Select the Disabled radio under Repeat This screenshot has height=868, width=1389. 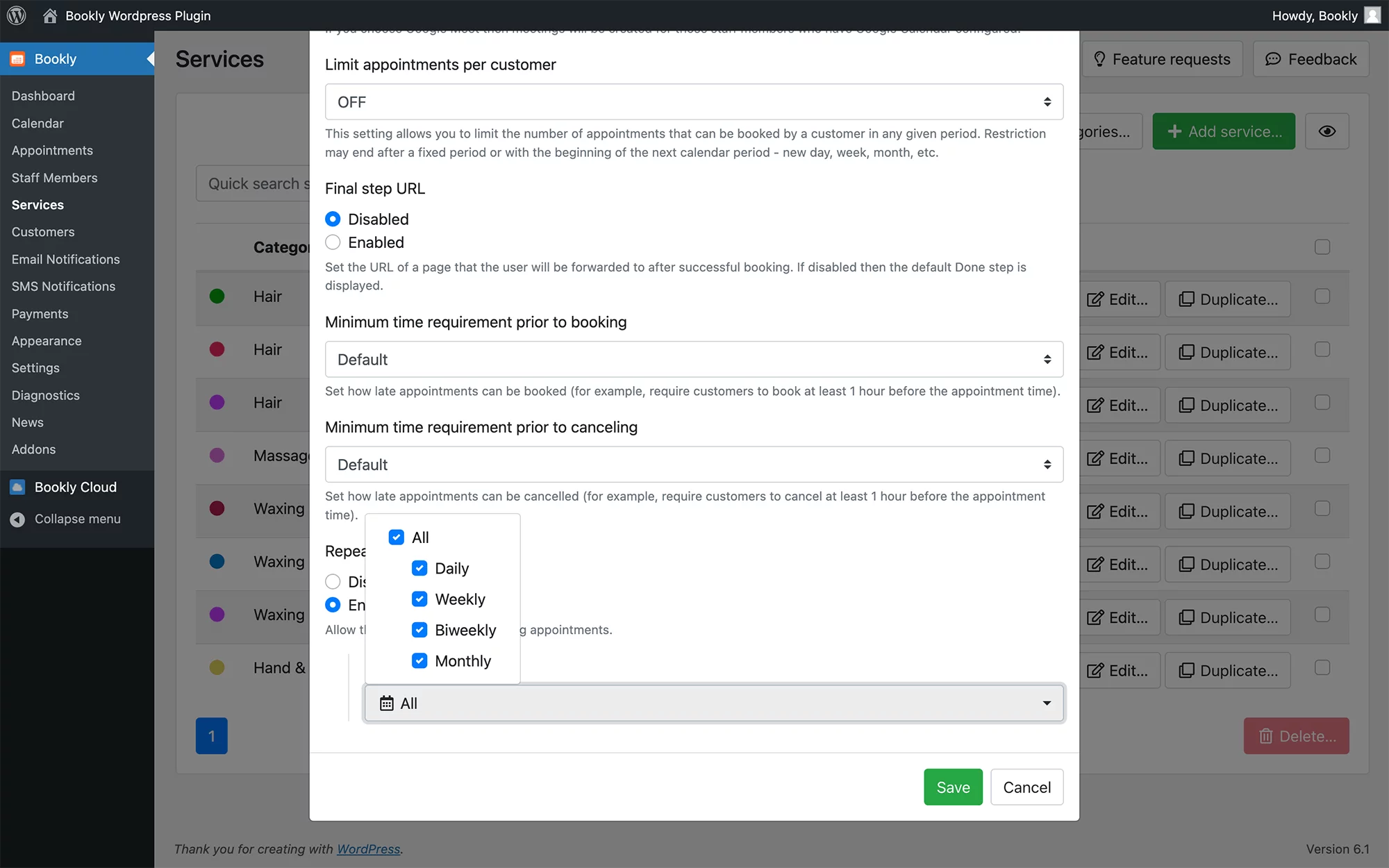333,581
